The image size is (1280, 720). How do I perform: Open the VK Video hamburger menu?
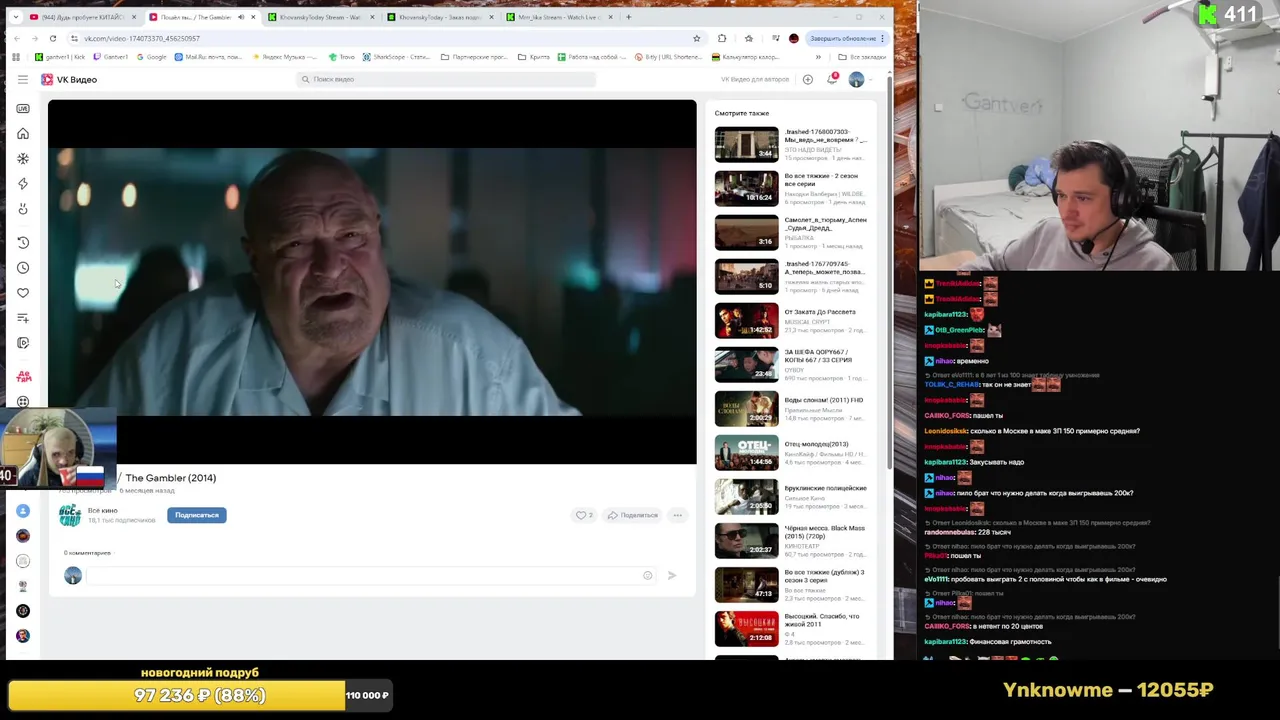coord(23,79)
